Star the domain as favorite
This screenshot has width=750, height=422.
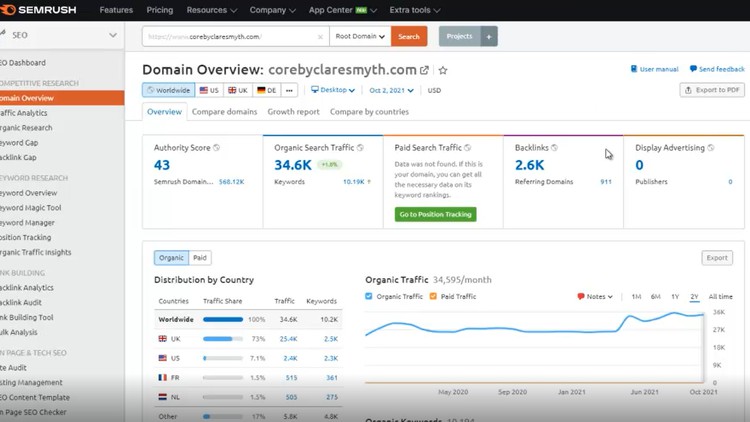[x=443, y=70]
